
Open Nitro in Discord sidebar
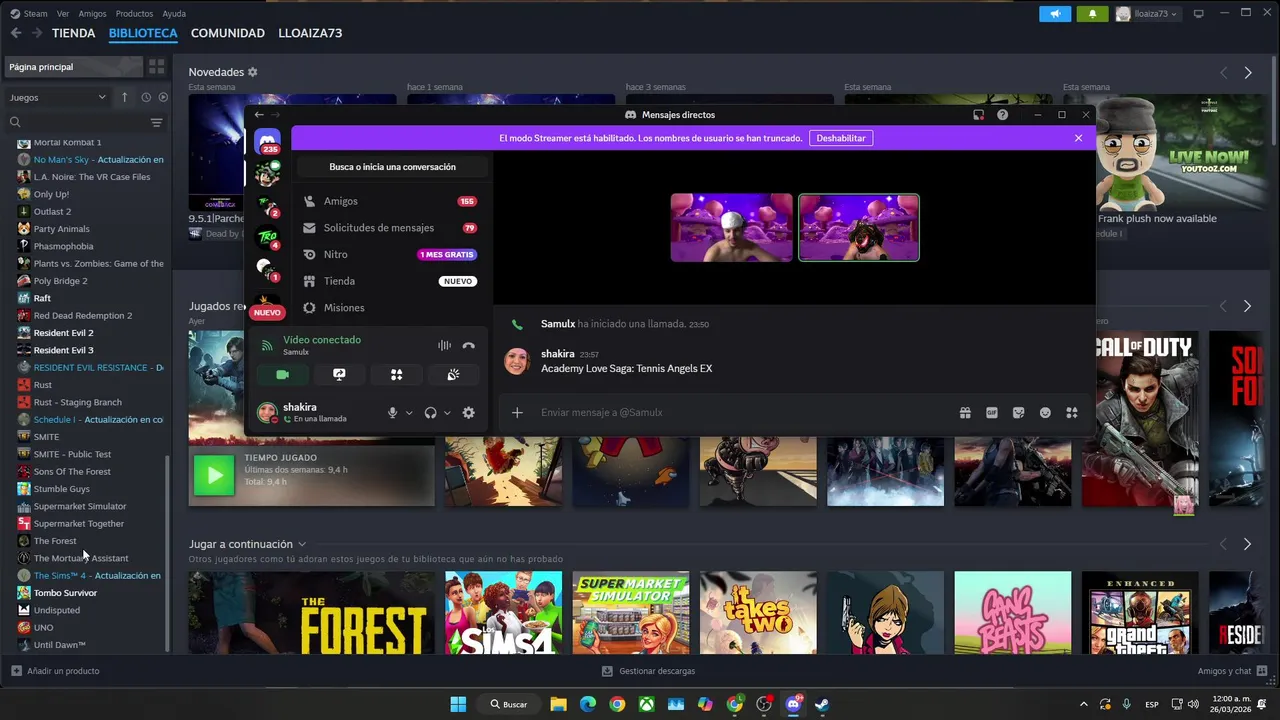click(390, 254)
